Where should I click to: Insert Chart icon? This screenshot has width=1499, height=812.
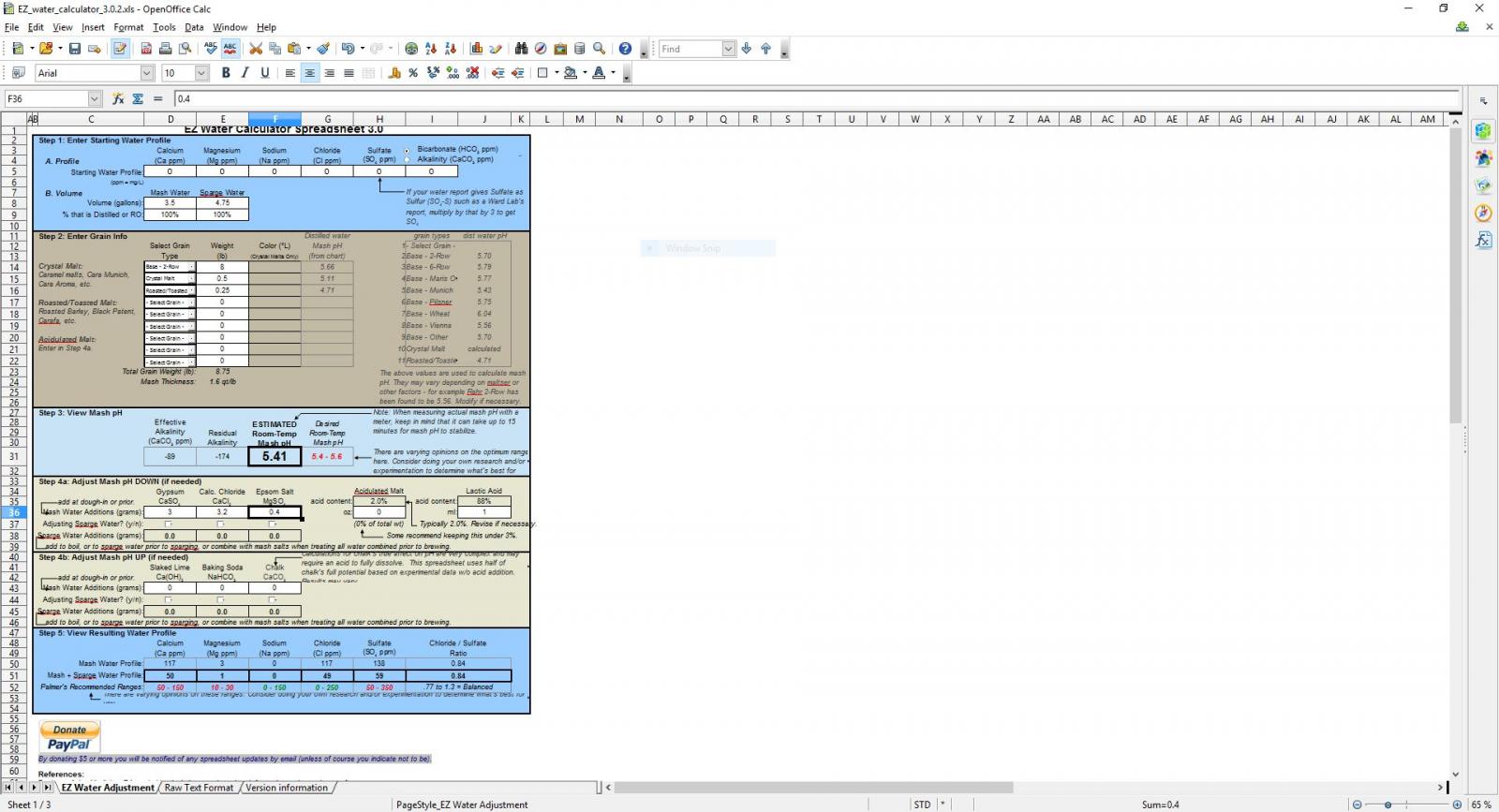click(476, 49)
